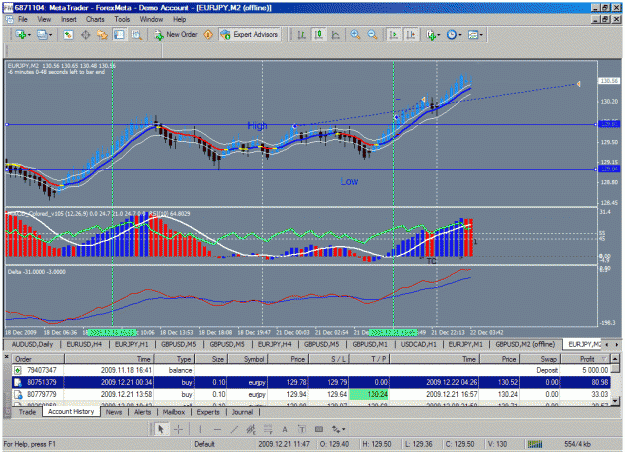Open the Journal terminal tab
625x452 pixels.
tap(242, 412)
